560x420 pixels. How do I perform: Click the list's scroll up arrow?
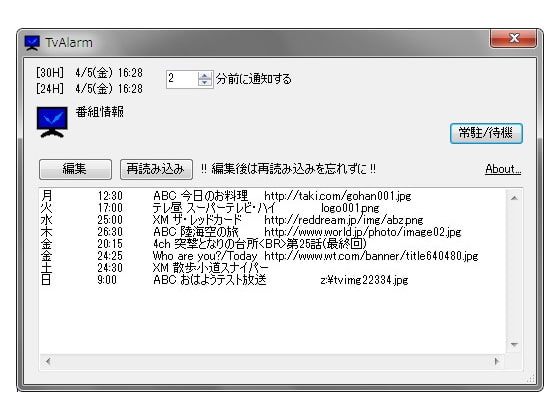pyautogui.click(x=514, y=198)
